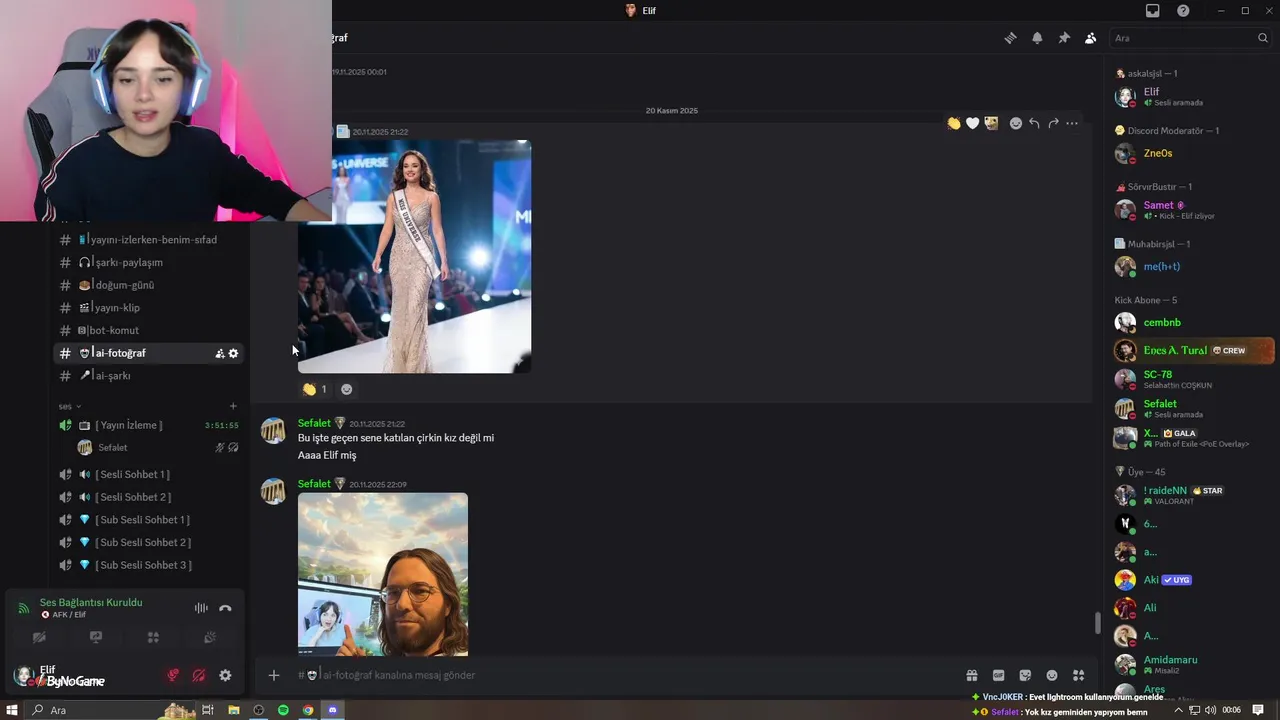The image size is (1280, 720).
Task: Open the add reaction smiley on message toolbar
Action: (1015, 123)
